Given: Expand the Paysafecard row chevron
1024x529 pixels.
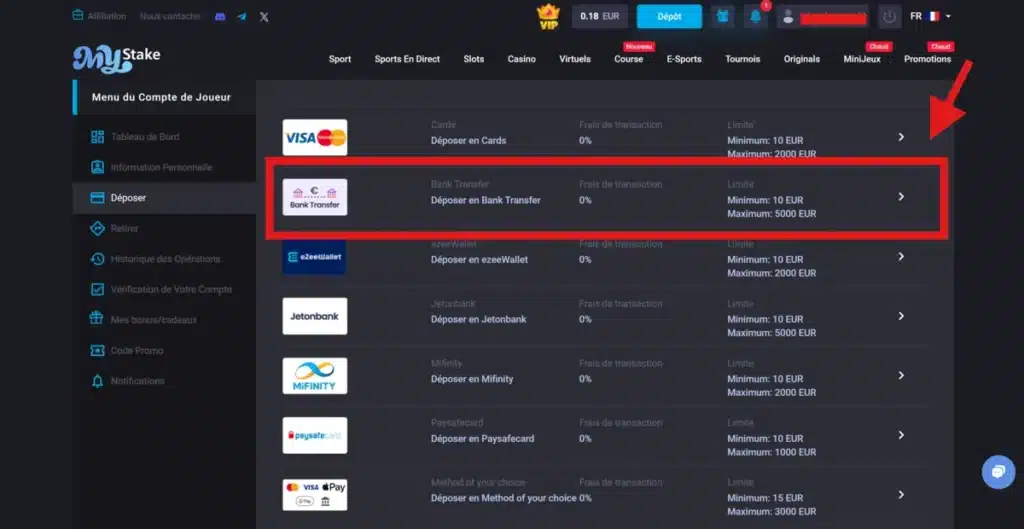Looking at the screenshot, I should point(901,435).
